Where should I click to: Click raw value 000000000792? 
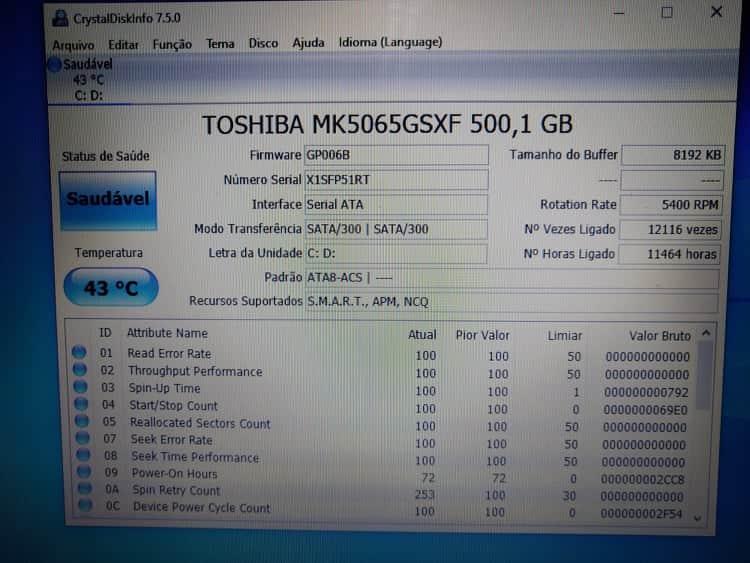pyautogui.click(x=646, y=393)
